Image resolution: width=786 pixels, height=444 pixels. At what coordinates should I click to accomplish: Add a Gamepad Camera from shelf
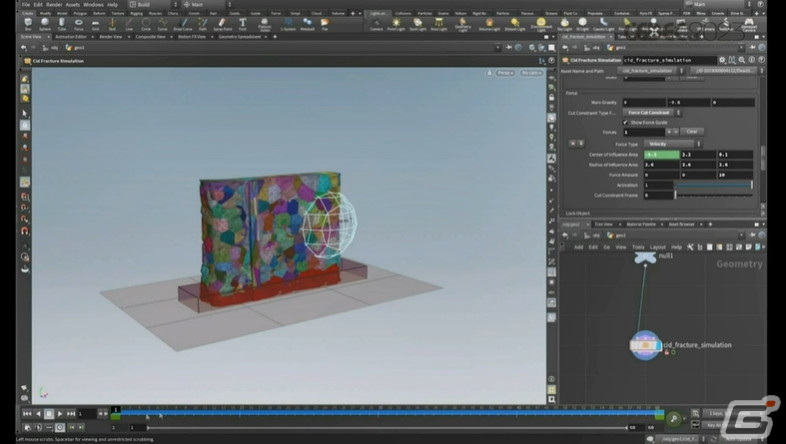point(749,24)
